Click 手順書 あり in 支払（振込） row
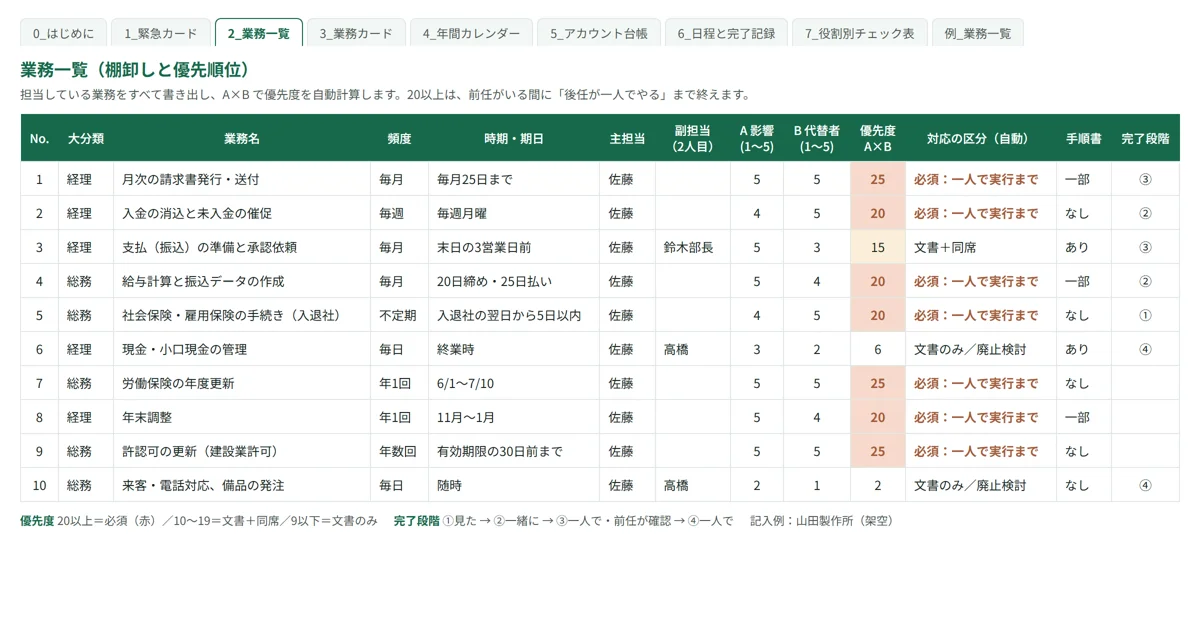 tap(1084, 247)
